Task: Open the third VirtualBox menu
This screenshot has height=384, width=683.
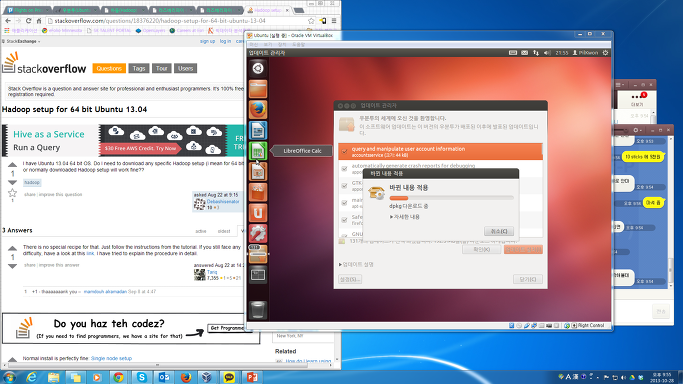Action: point(282,44)
